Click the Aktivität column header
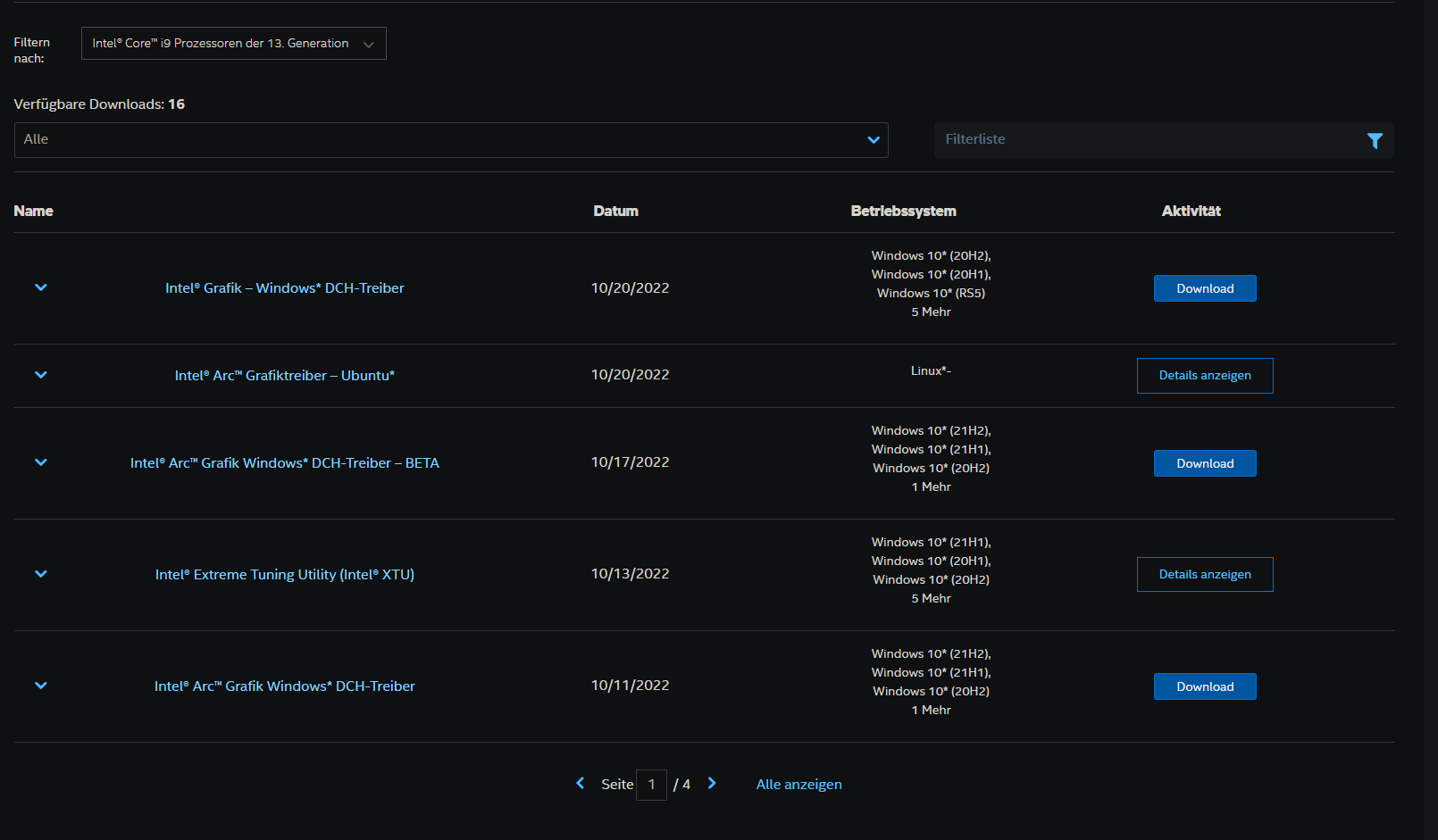 (1191, 212)
